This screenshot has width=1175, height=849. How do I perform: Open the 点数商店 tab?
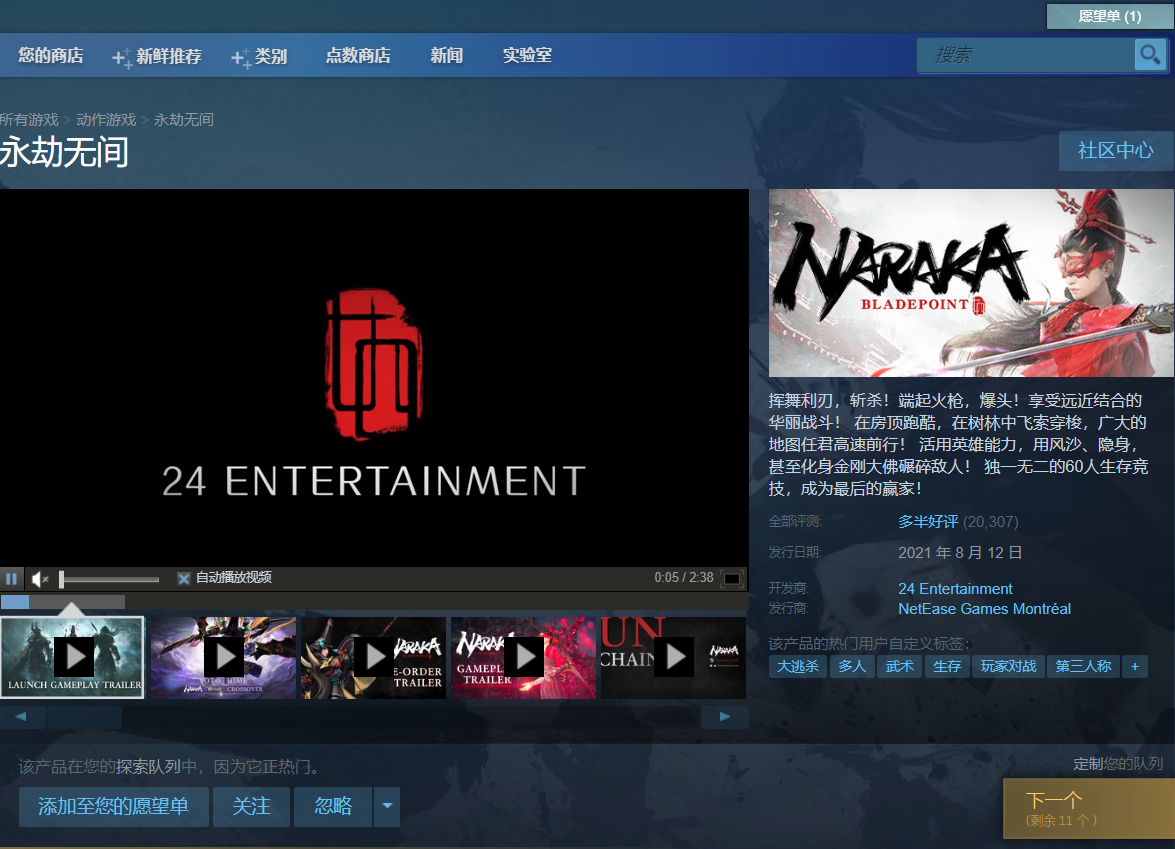(x=358, y=55)
